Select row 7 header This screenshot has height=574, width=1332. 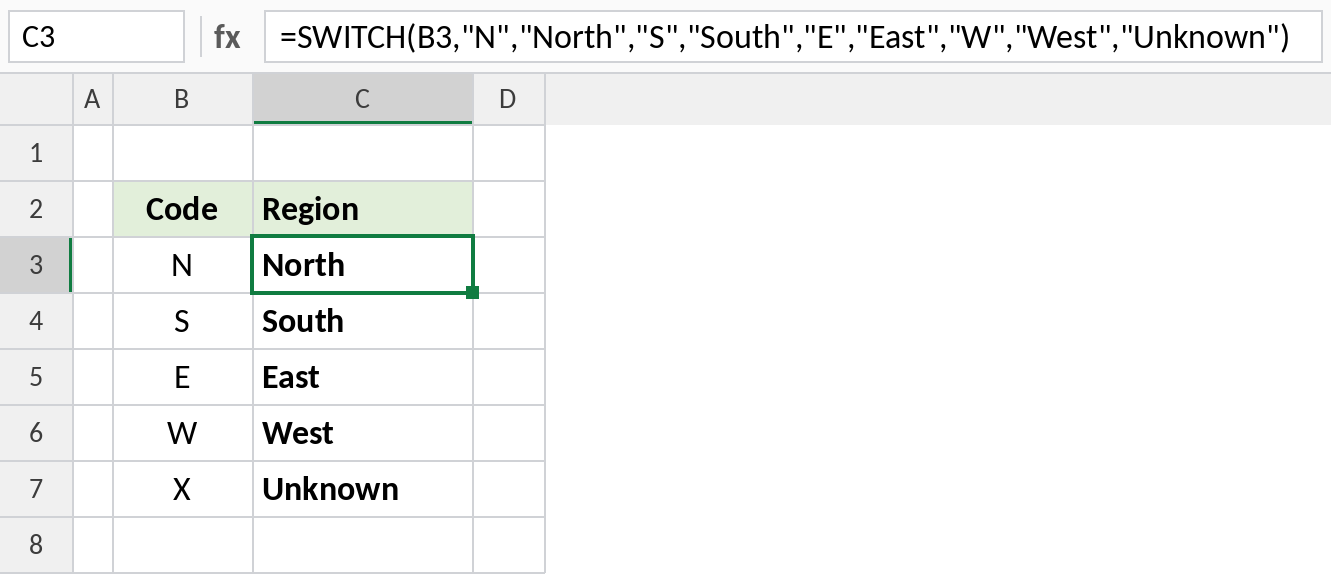coord(37,489)
